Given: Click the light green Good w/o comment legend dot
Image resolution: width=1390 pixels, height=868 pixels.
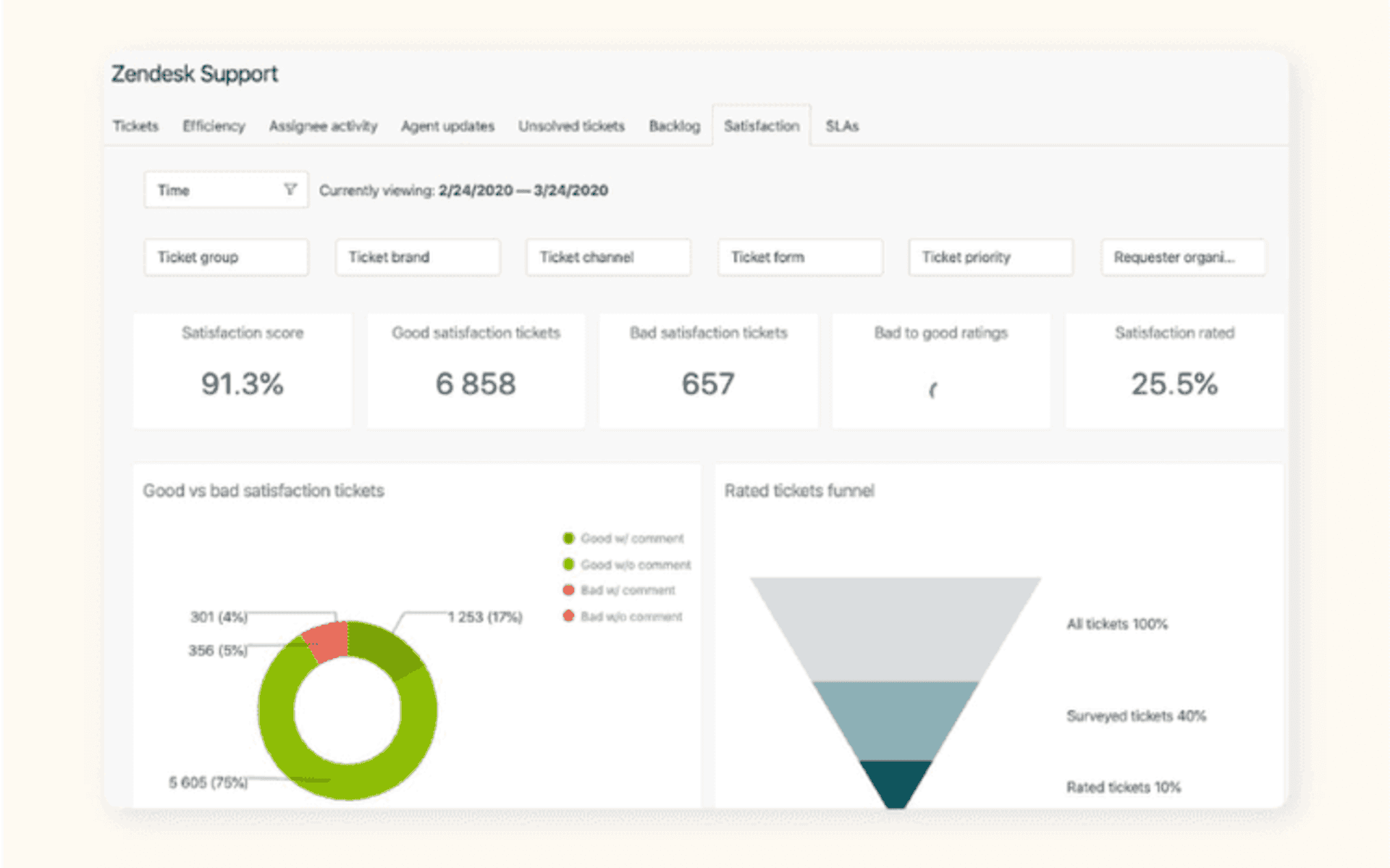Looking at the screenshot, I should (568, 565).
